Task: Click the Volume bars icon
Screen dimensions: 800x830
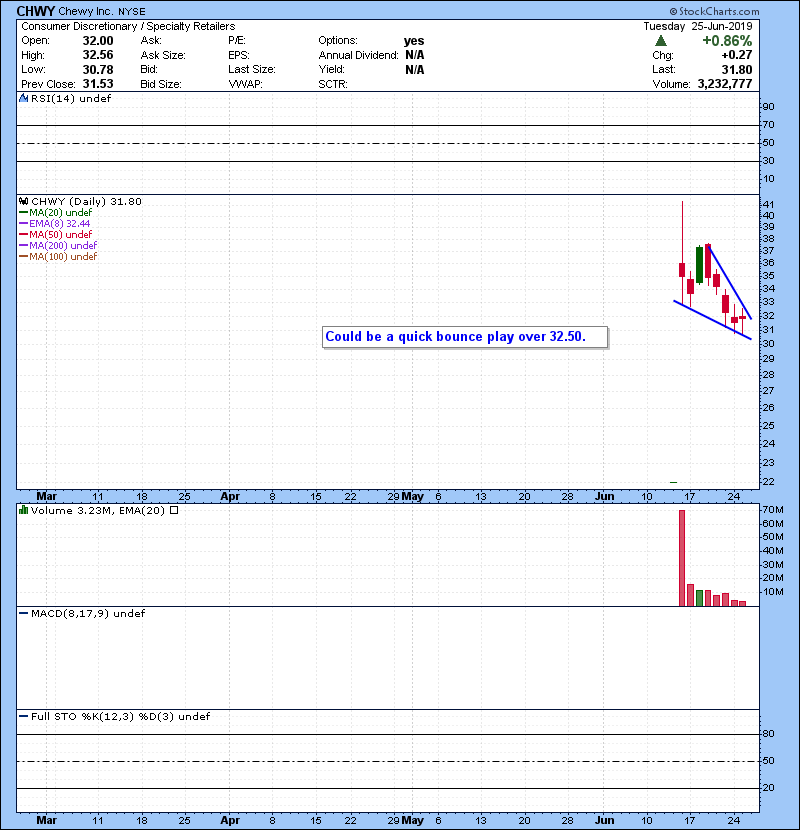Action: tap(23, 510)
